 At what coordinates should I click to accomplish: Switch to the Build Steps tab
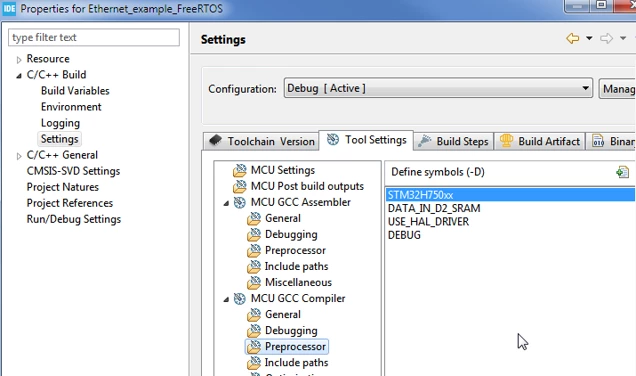click(x=453, y=141)
